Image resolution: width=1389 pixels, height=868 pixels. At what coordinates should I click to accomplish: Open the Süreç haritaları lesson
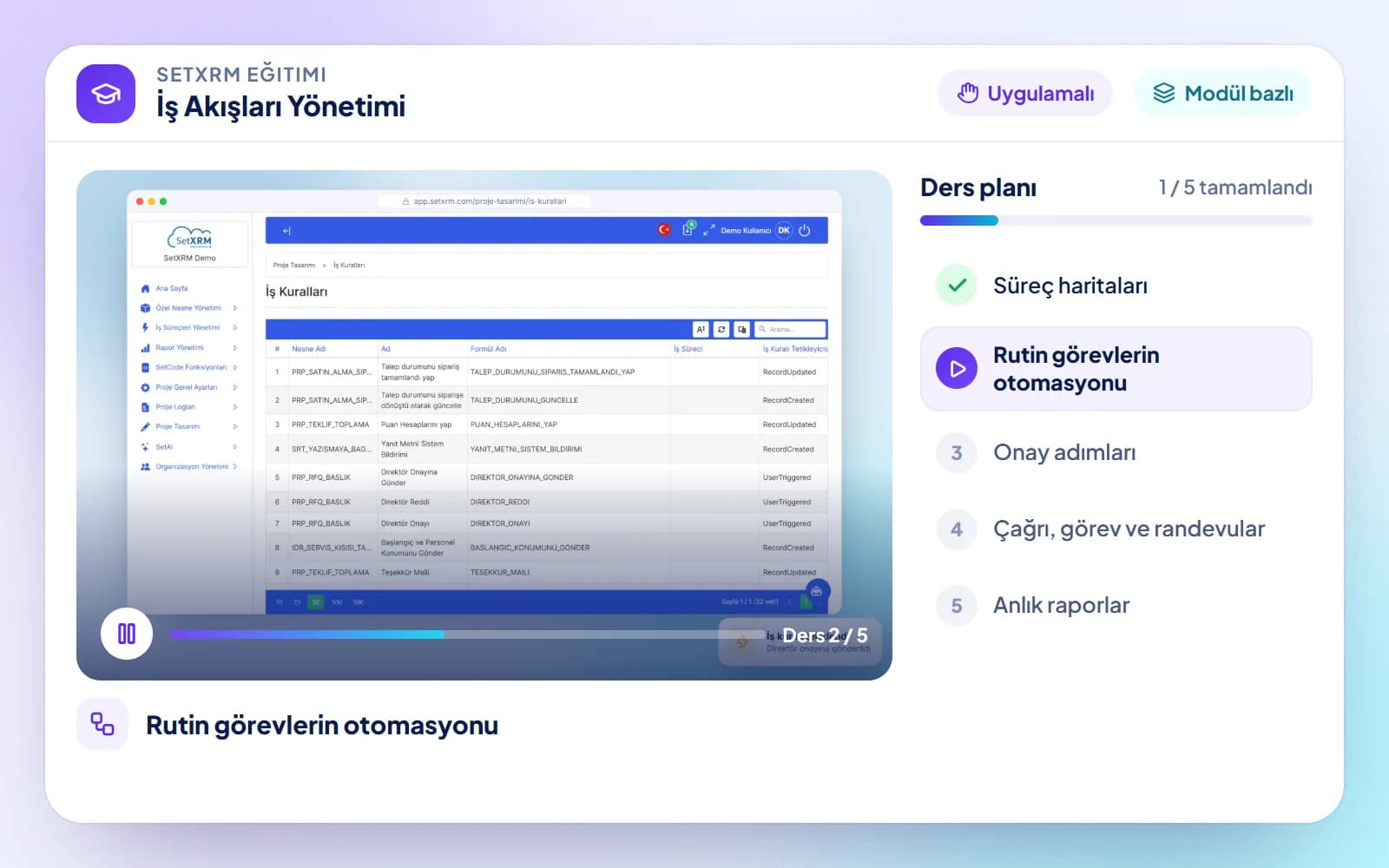point(1116,286)
